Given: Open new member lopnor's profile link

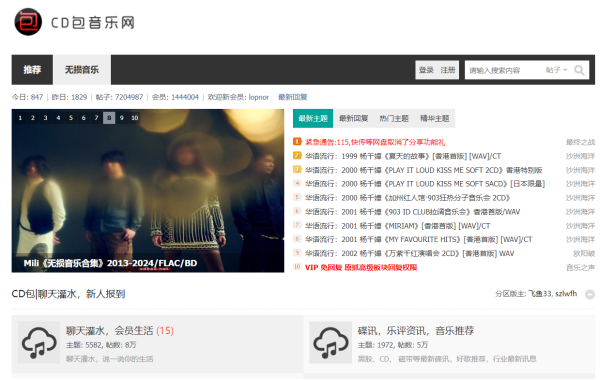Looking at the screenshot, I should (258, 97).
